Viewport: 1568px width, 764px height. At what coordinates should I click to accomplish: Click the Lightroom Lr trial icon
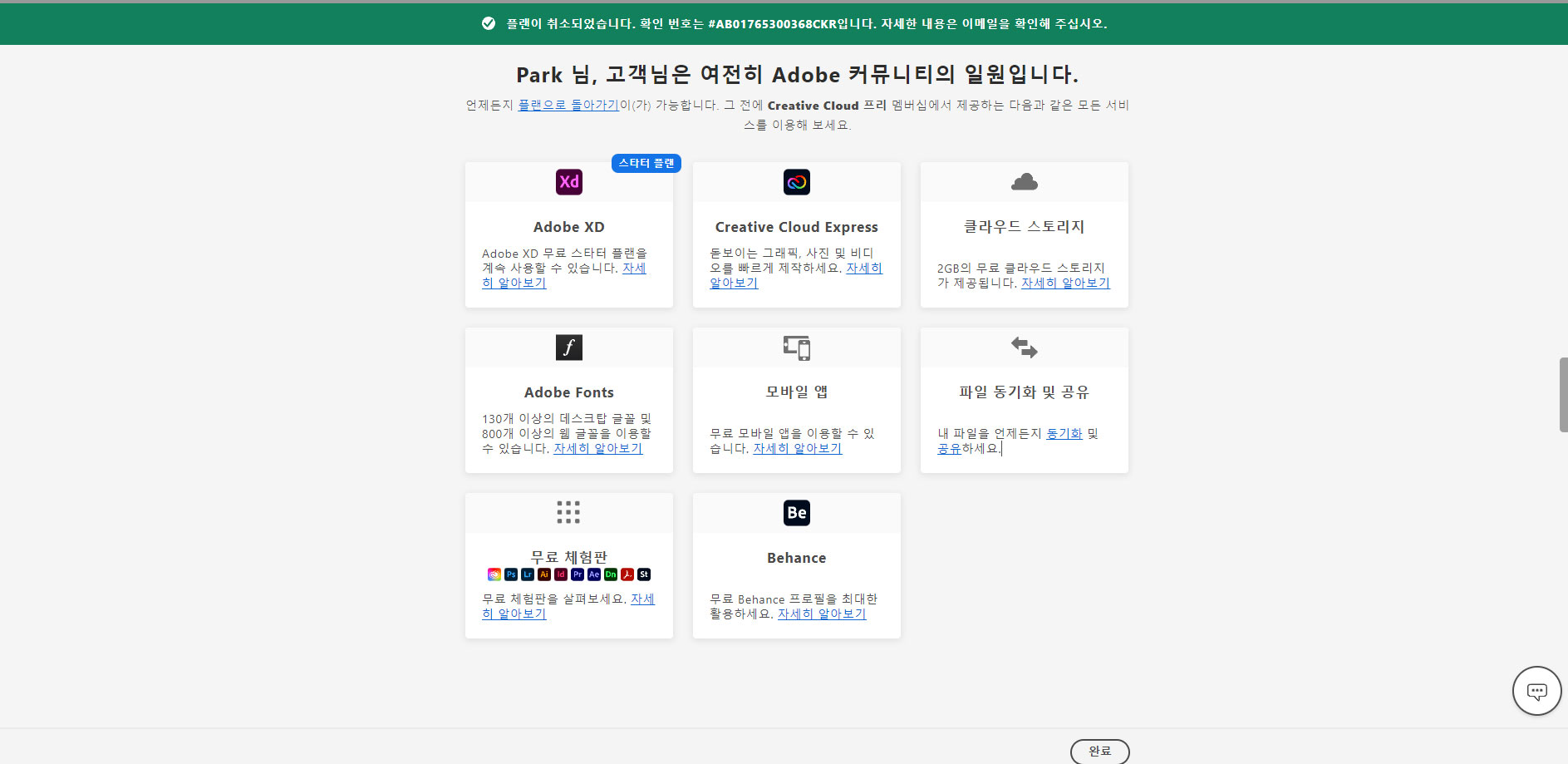[x=528, y=574]
